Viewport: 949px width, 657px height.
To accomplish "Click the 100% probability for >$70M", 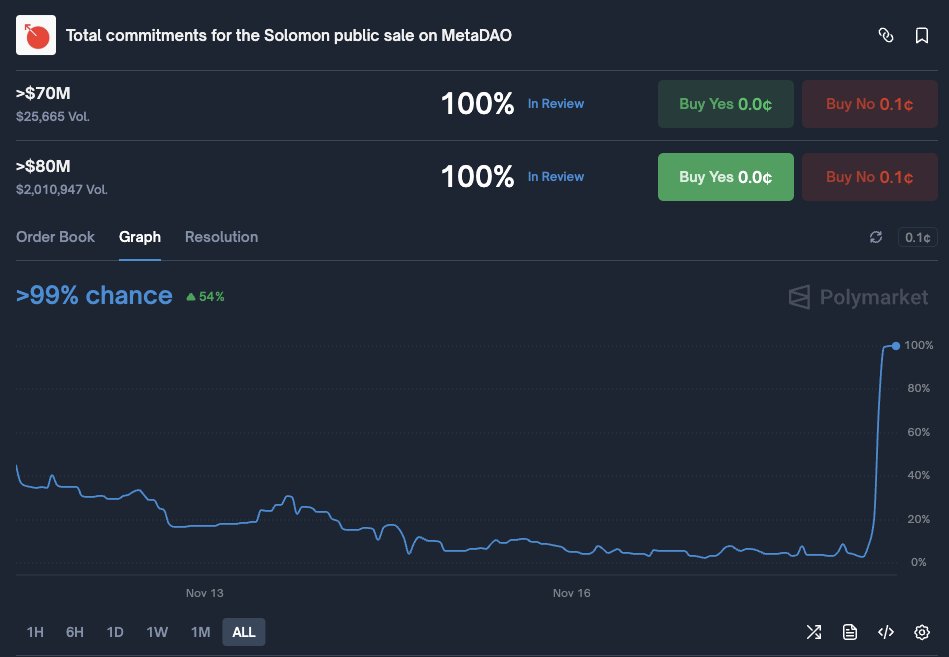I will pyautogui.click(x=478, y=103).
